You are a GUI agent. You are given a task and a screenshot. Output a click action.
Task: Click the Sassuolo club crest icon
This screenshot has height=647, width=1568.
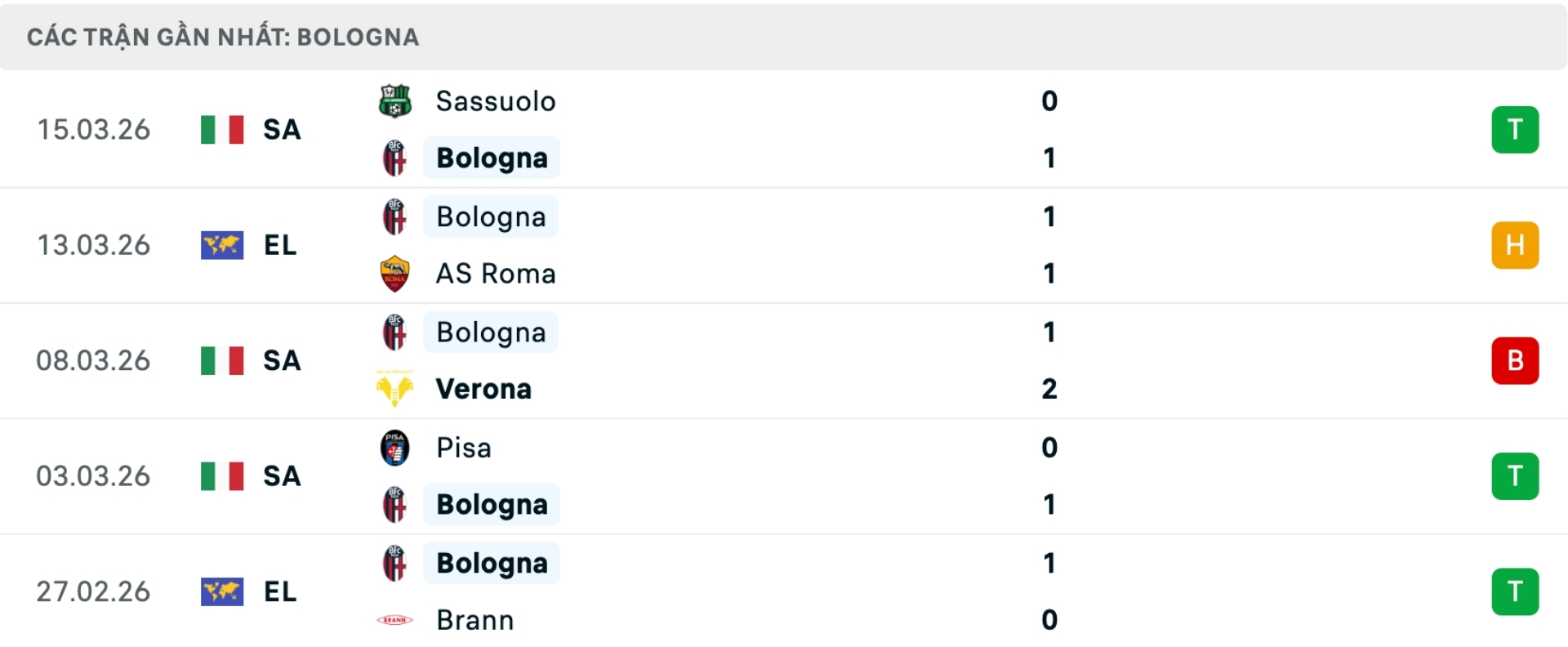tap(395, 101)
